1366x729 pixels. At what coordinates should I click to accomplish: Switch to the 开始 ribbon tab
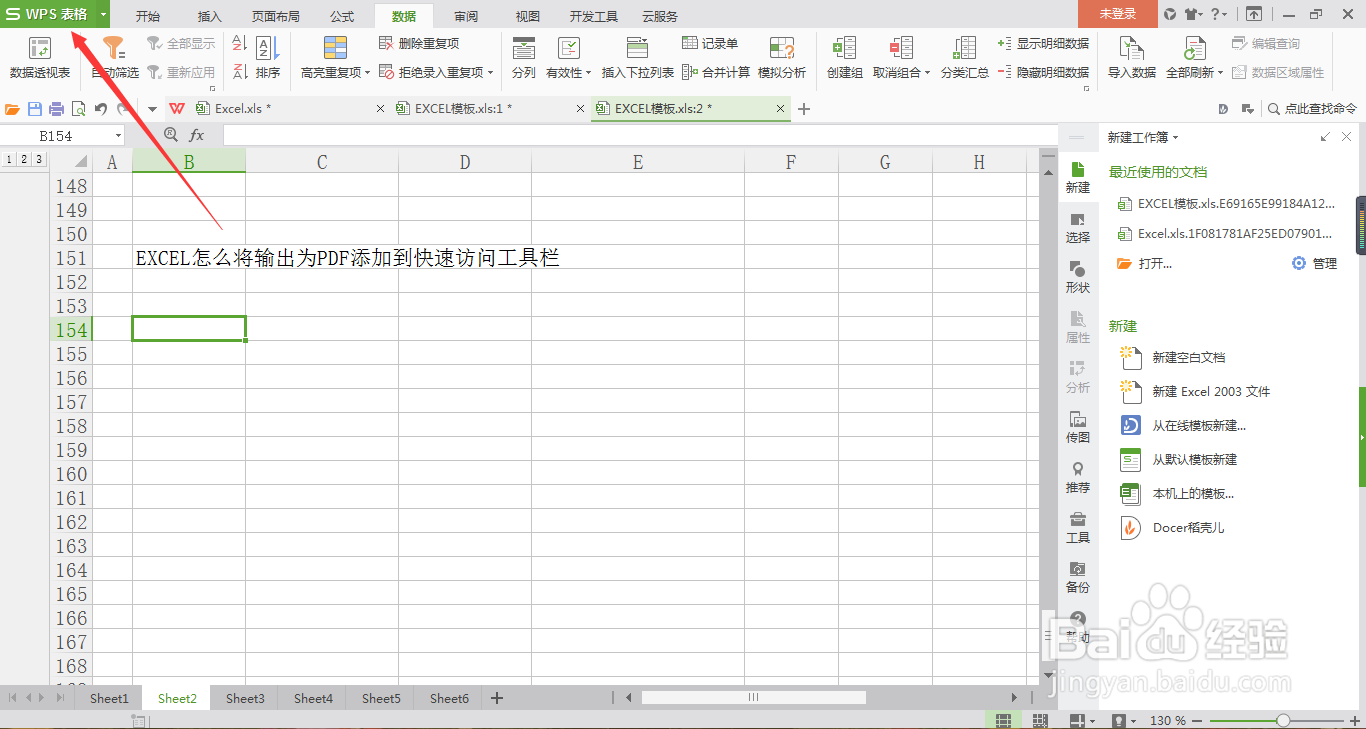point(148,16)
